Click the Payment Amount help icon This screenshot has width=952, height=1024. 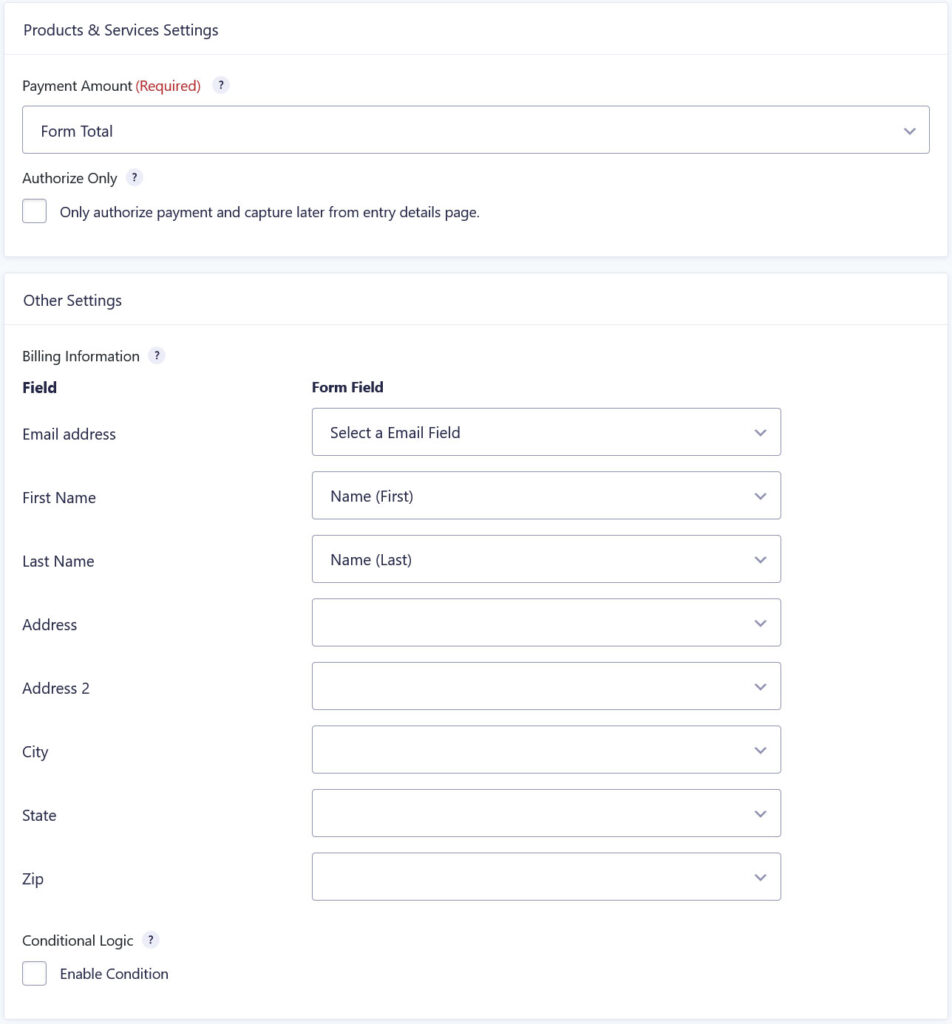pos(219,85)
